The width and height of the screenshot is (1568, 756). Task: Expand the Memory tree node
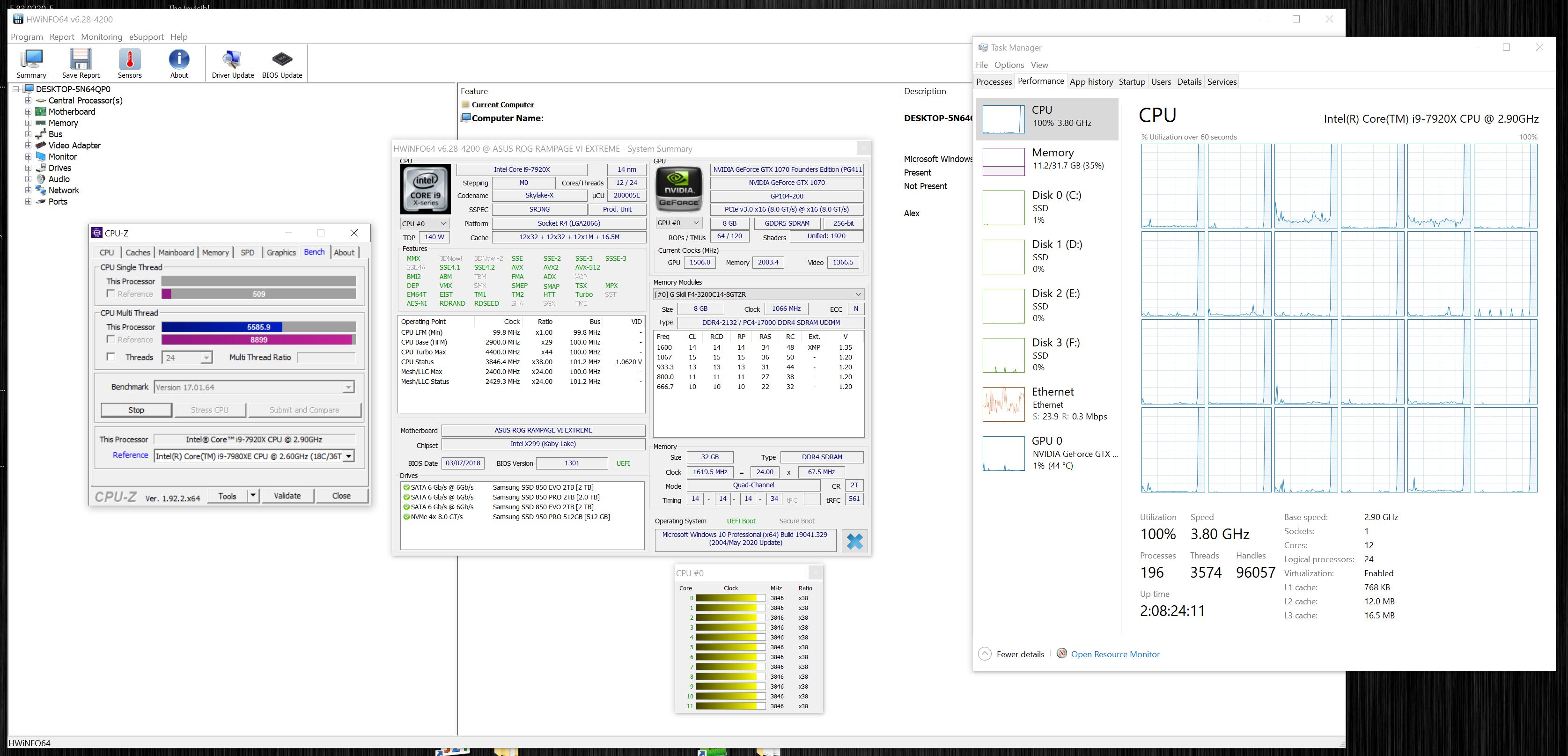28,123
